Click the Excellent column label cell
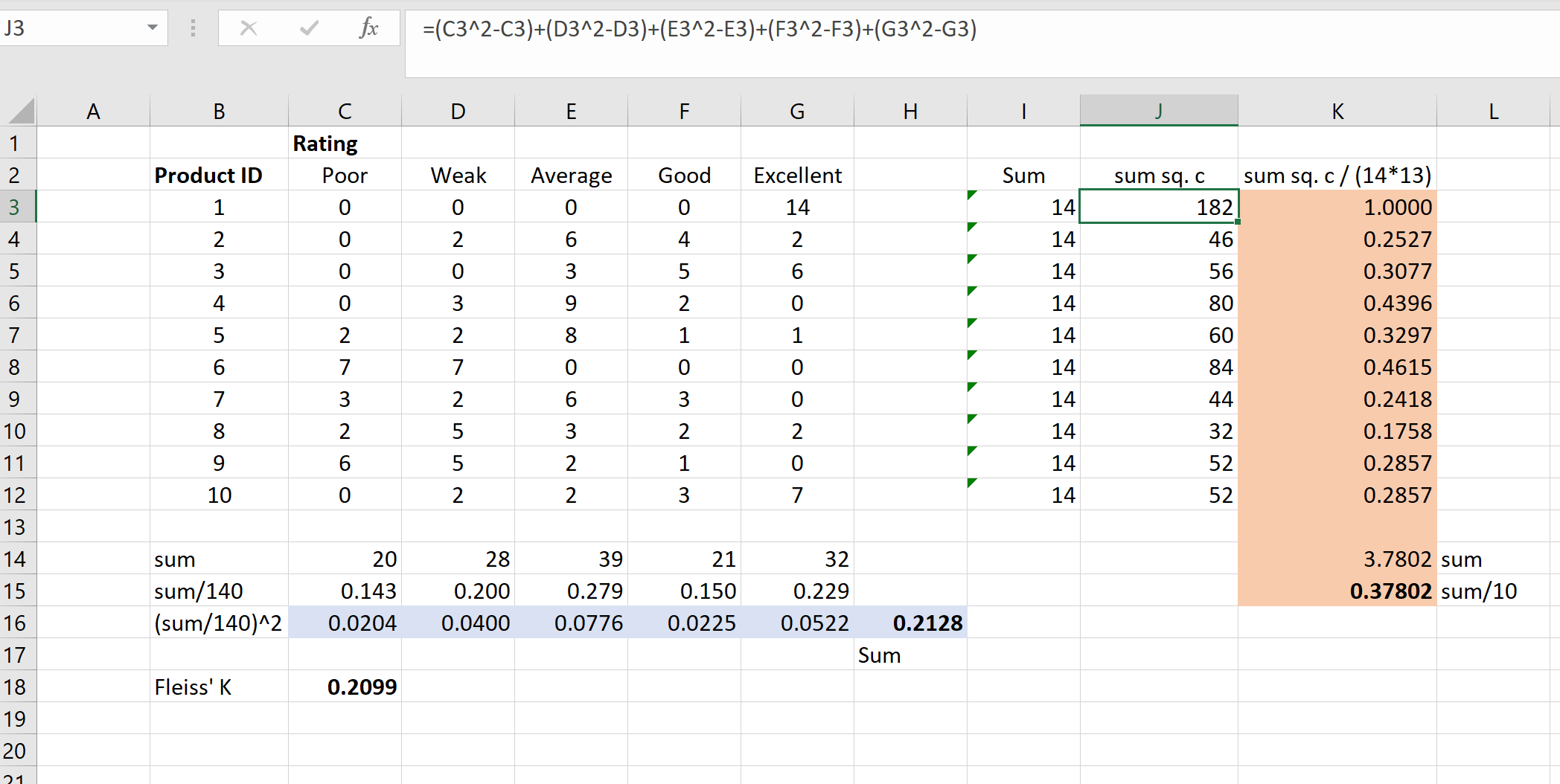The height and width of the screenshot is (784, 1560). pos(797,175)
